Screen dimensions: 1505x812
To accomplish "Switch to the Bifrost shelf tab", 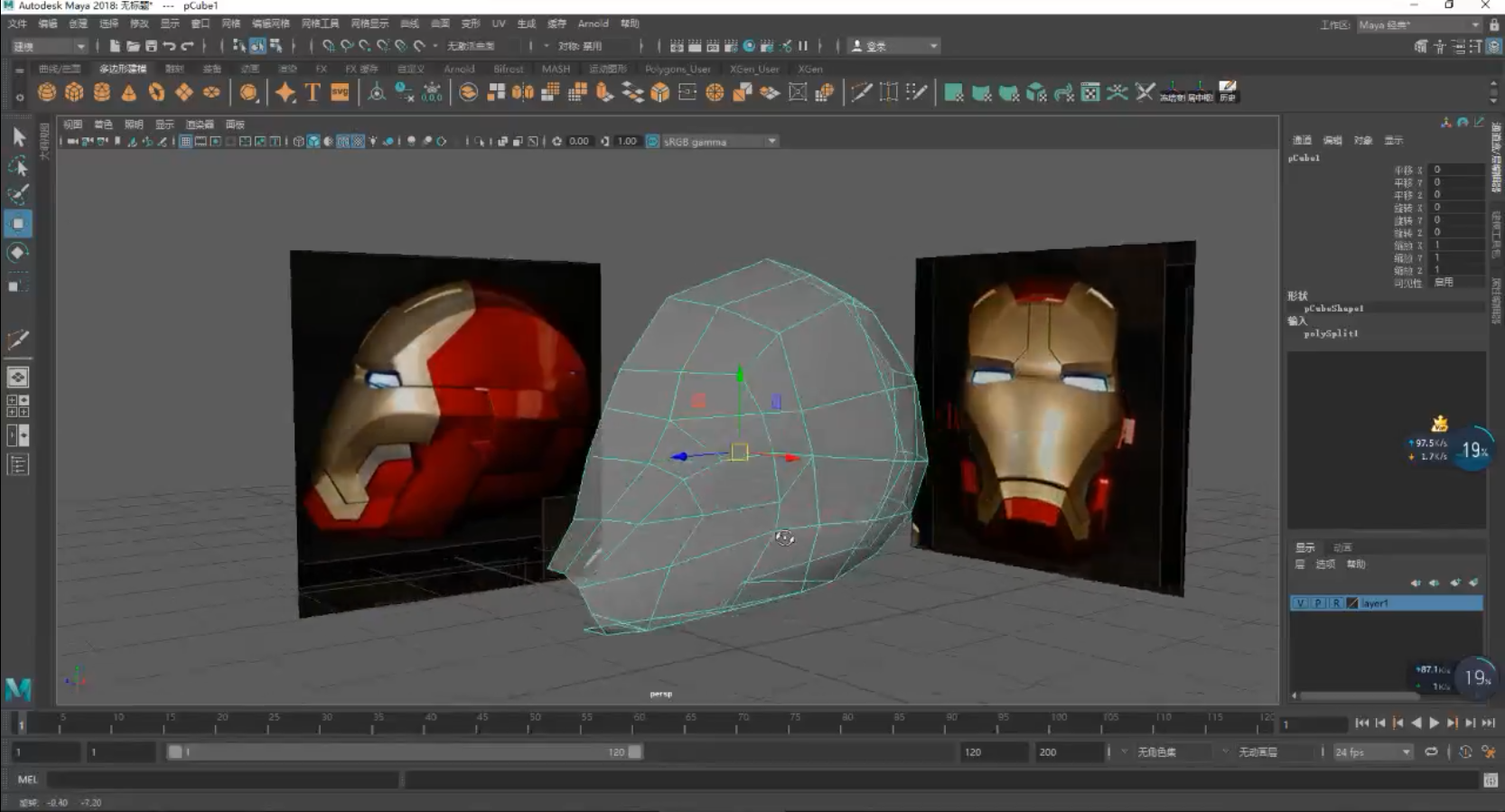I will coord(509,69).
